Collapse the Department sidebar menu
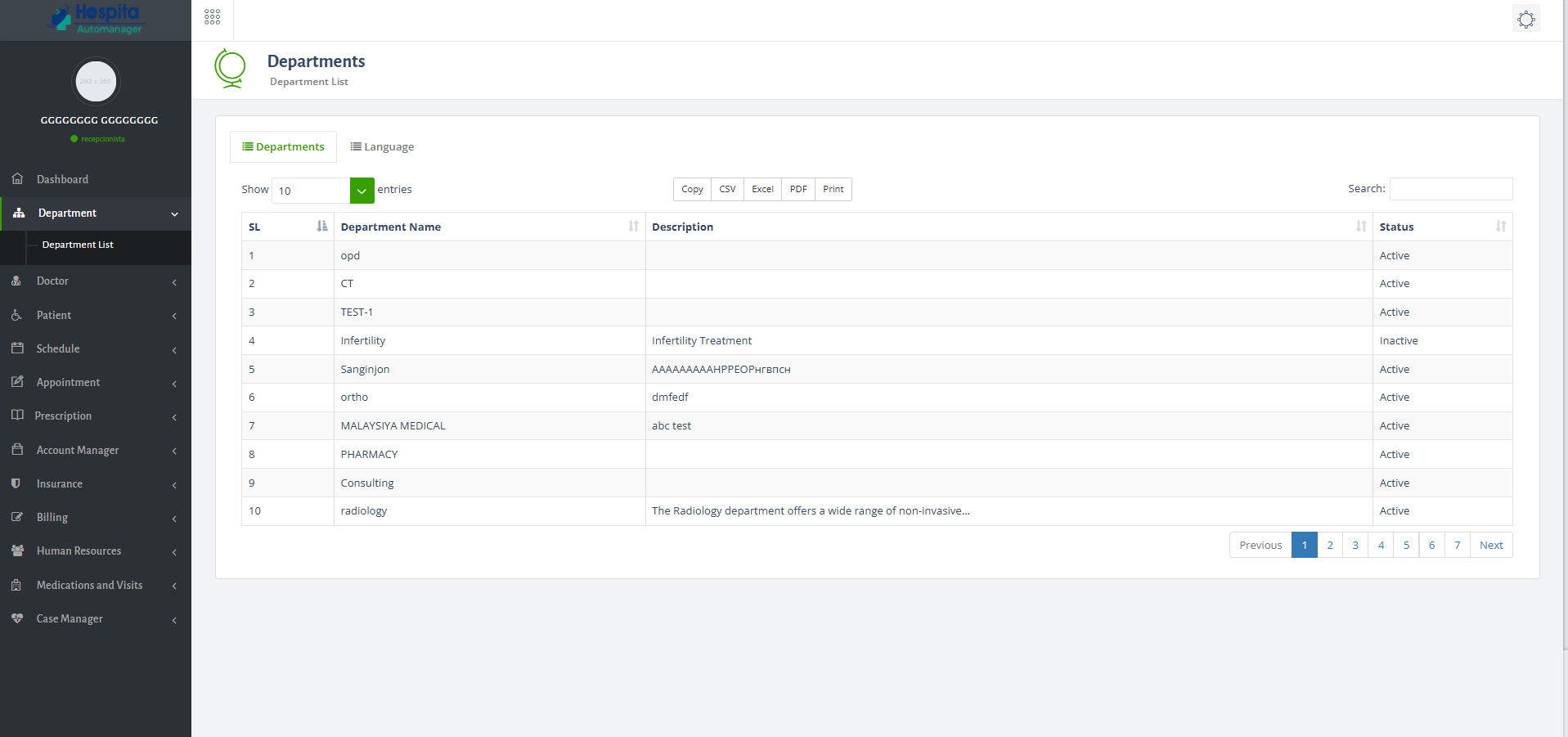Image resolution: width=1568 pixels, height=737 pixels. point(96,213)
